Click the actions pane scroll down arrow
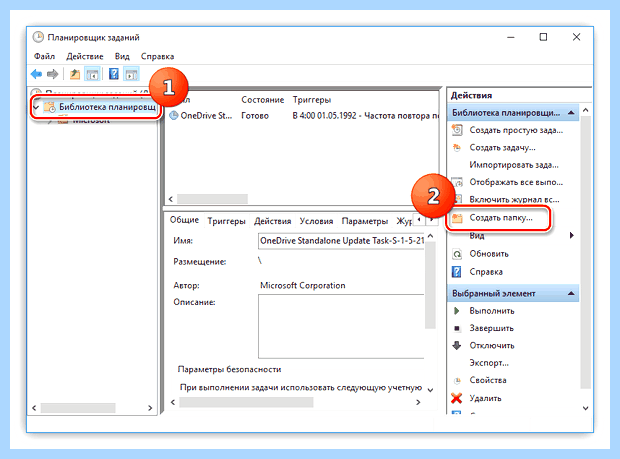Screen dimensions: 620x459 pos(586,408)
